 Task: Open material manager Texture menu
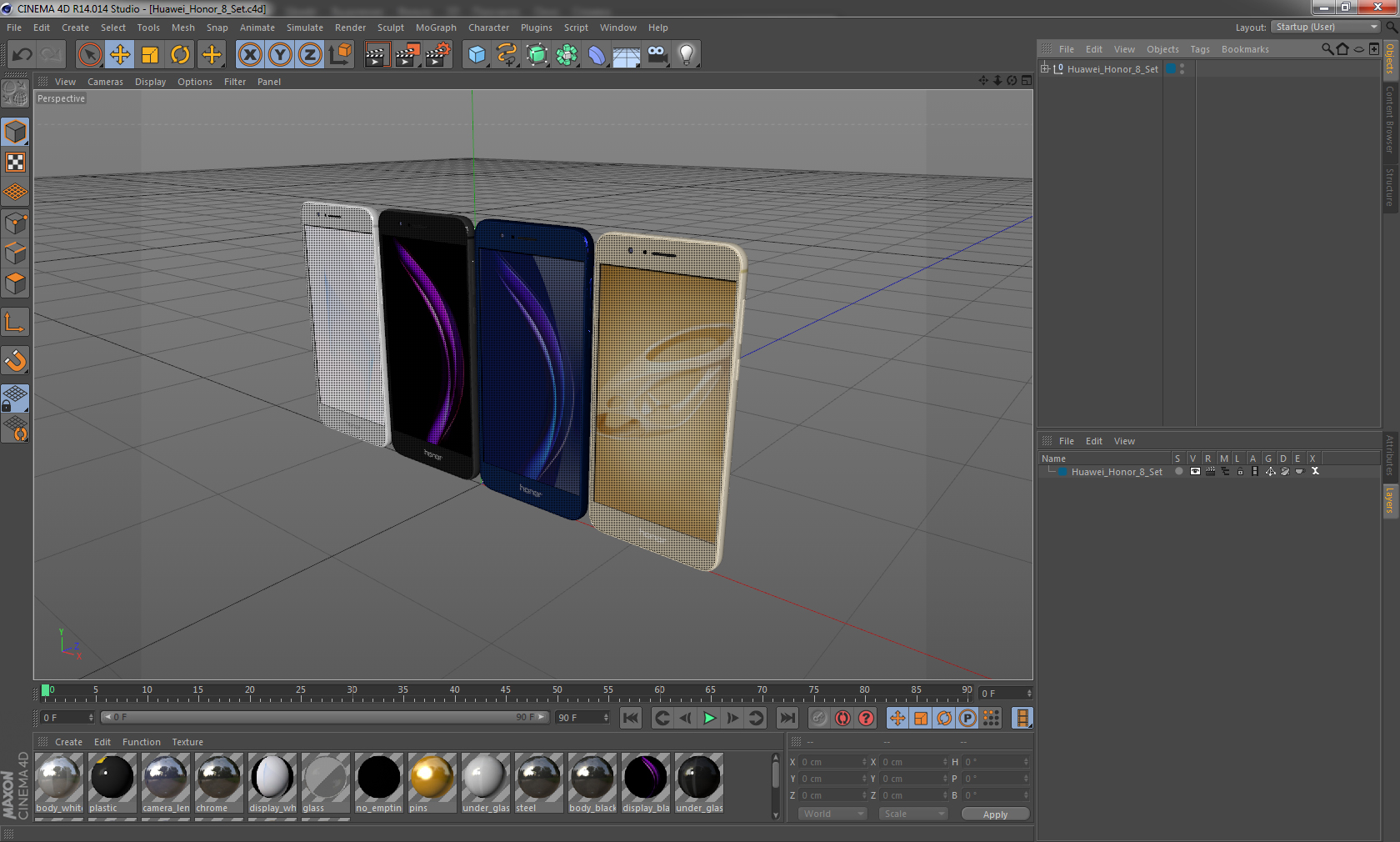coord(187,742)
